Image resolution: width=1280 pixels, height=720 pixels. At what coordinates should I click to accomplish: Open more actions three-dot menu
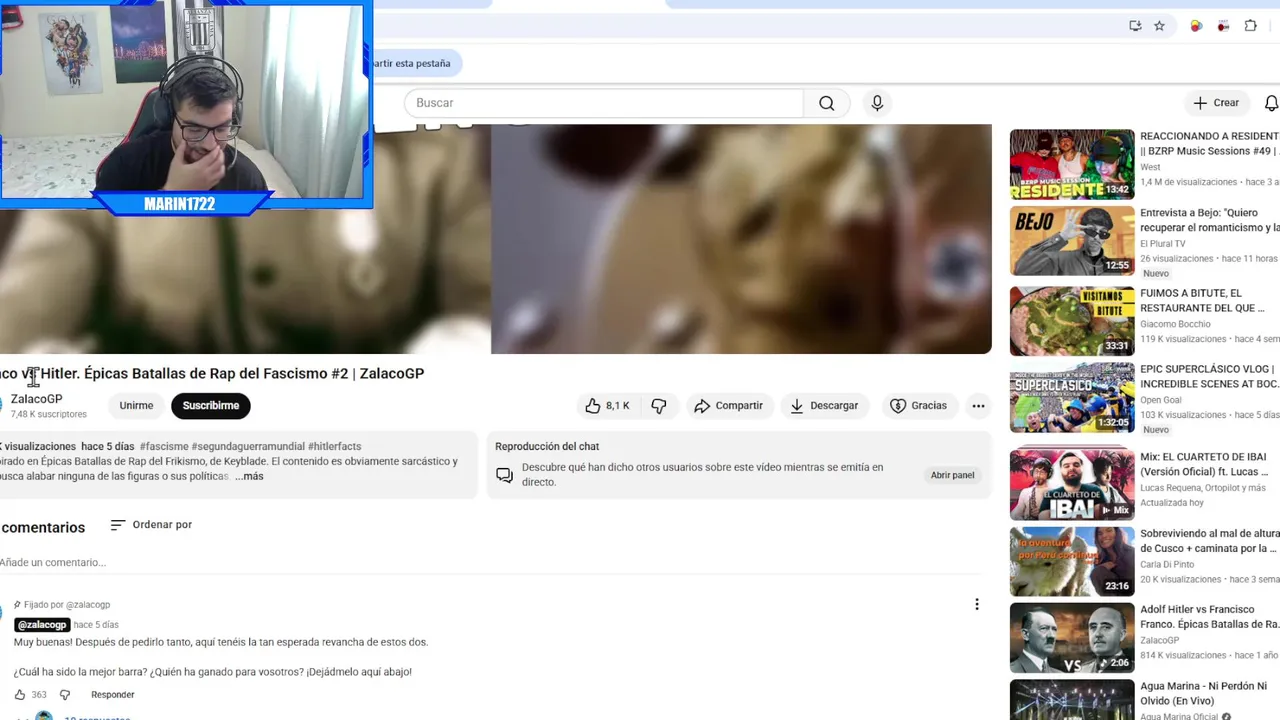coord(978,405)
